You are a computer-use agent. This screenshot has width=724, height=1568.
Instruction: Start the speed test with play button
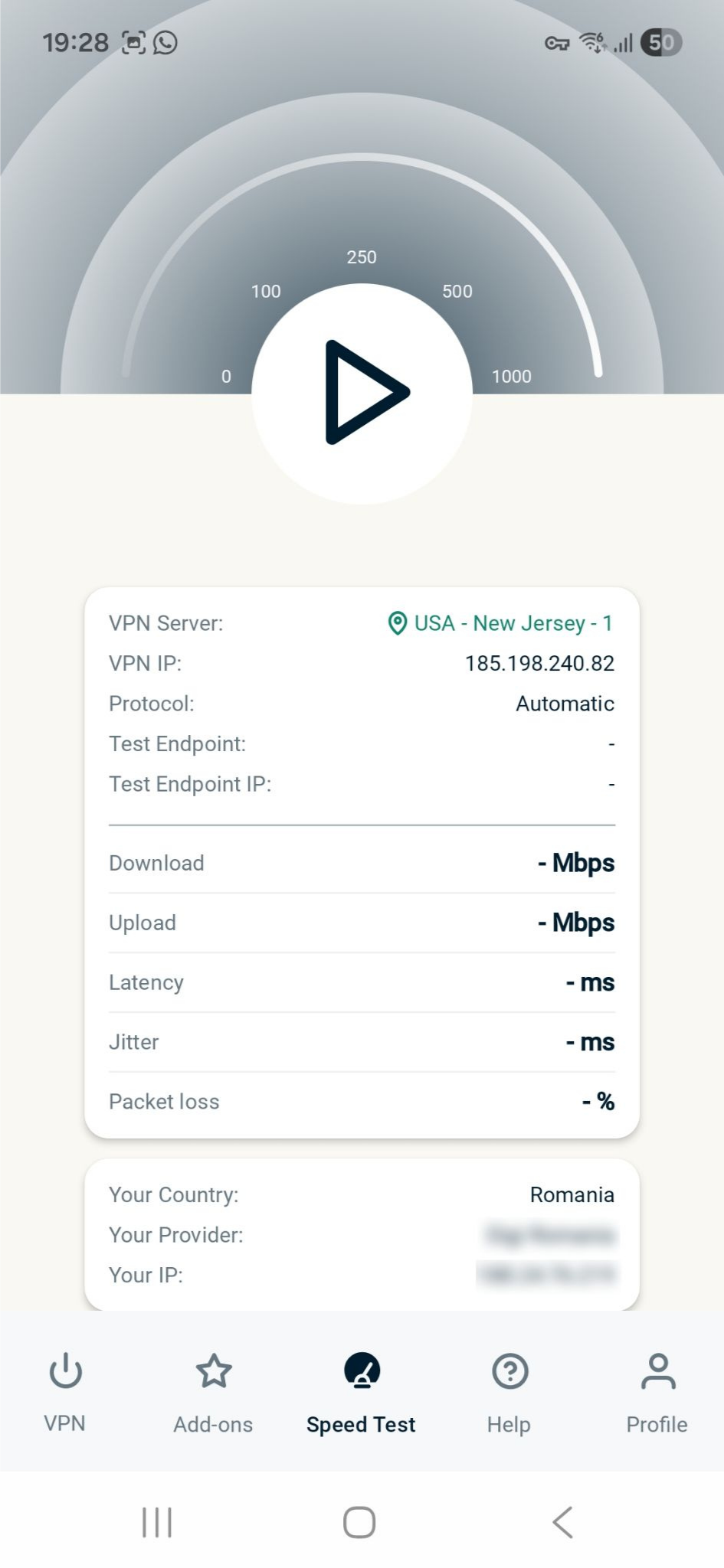(x=362, y=393)
